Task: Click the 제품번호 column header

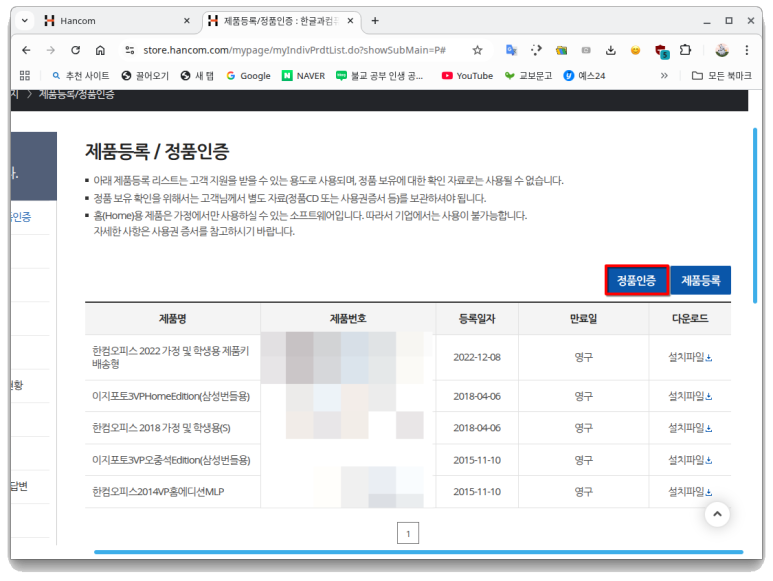Action: click(348, 319)
